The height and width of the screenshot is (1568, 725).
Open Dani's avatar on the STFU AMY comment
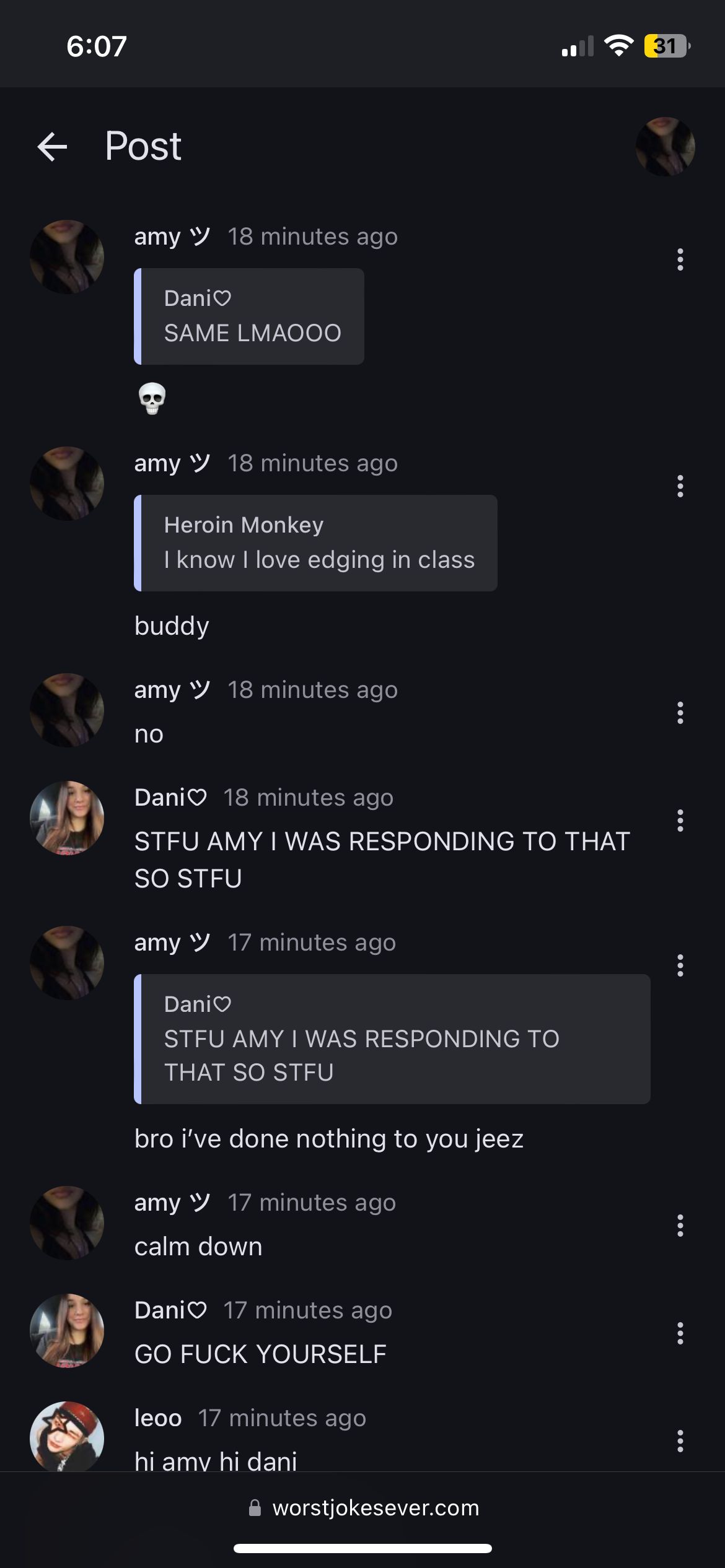coord(67,818)
